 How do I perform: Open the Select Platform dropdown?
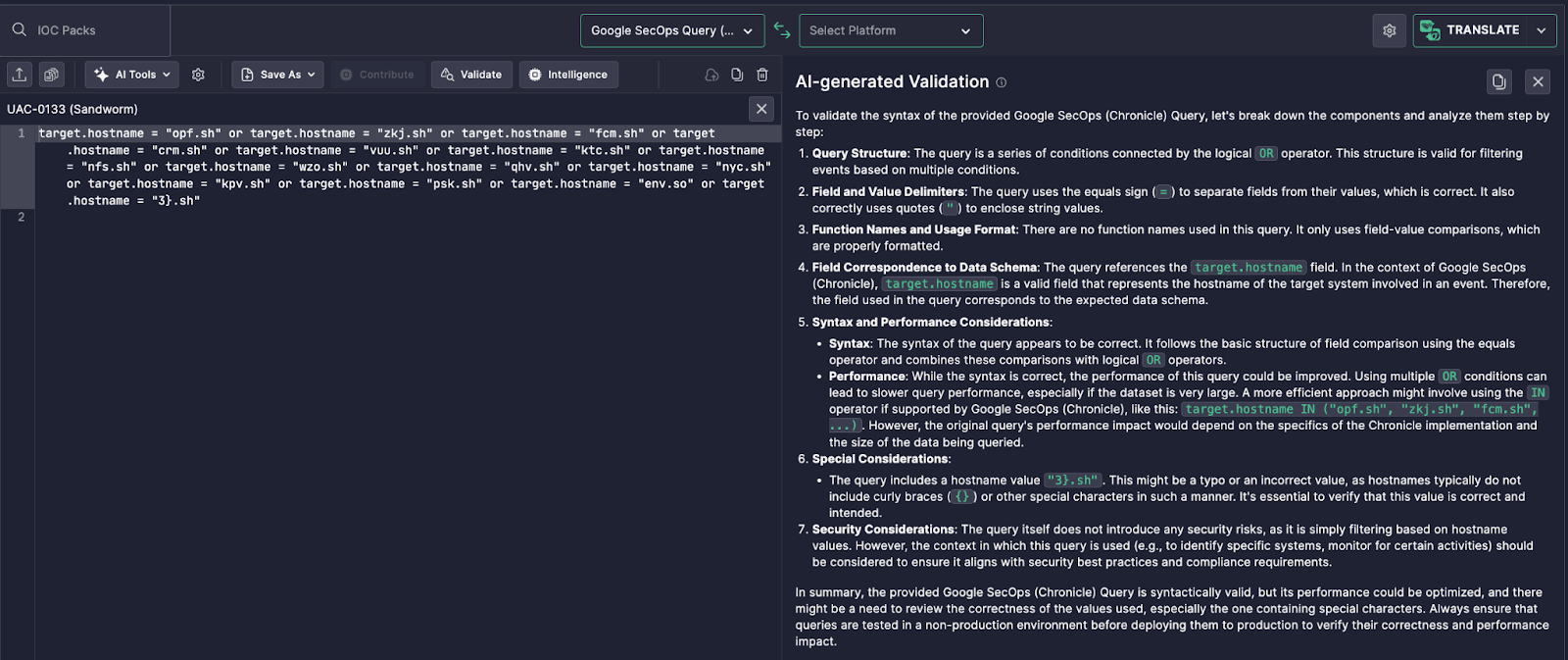[x=891, y=30]
